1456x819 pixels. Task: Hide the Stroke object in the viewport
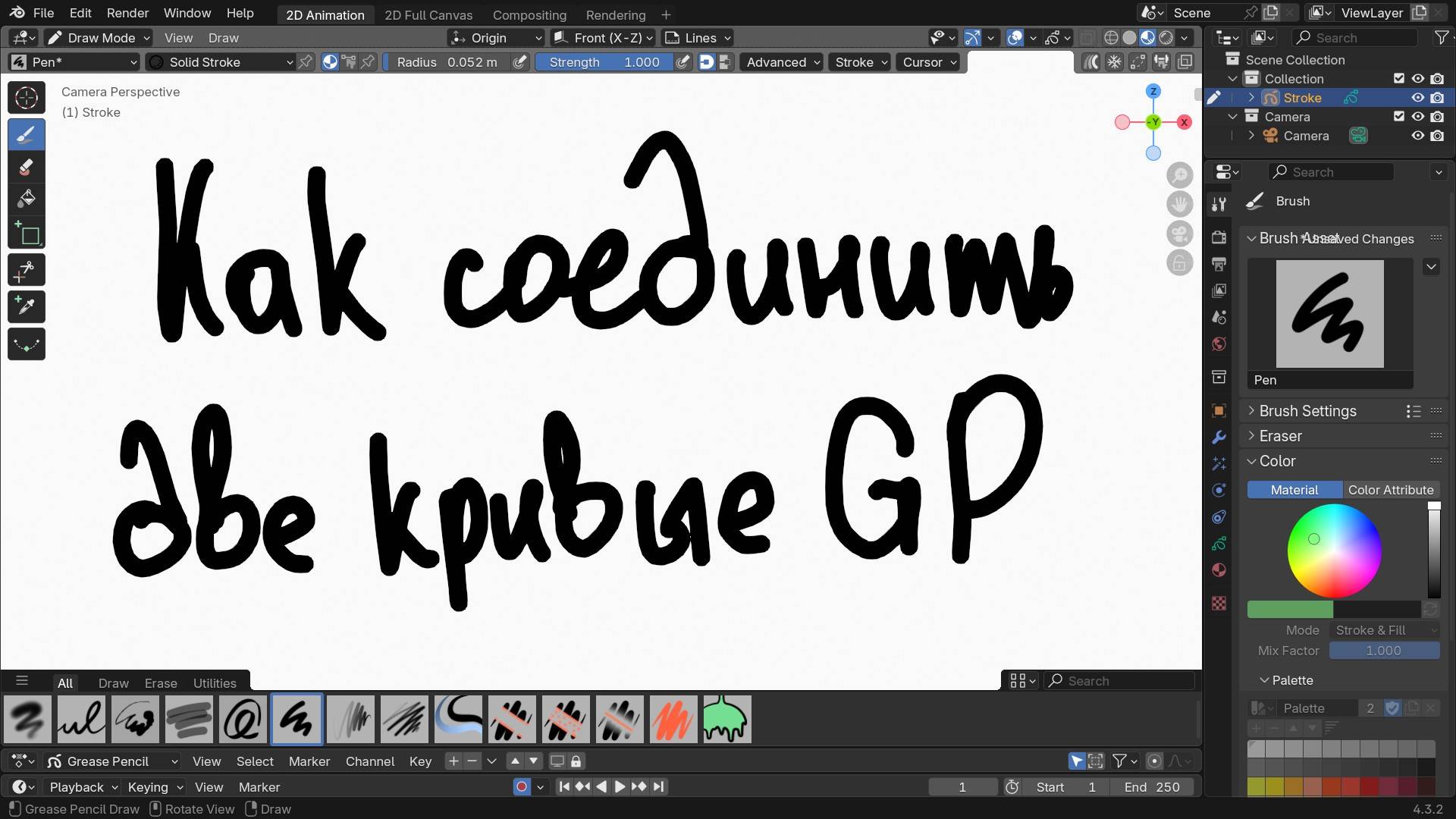click(1417, 97)
